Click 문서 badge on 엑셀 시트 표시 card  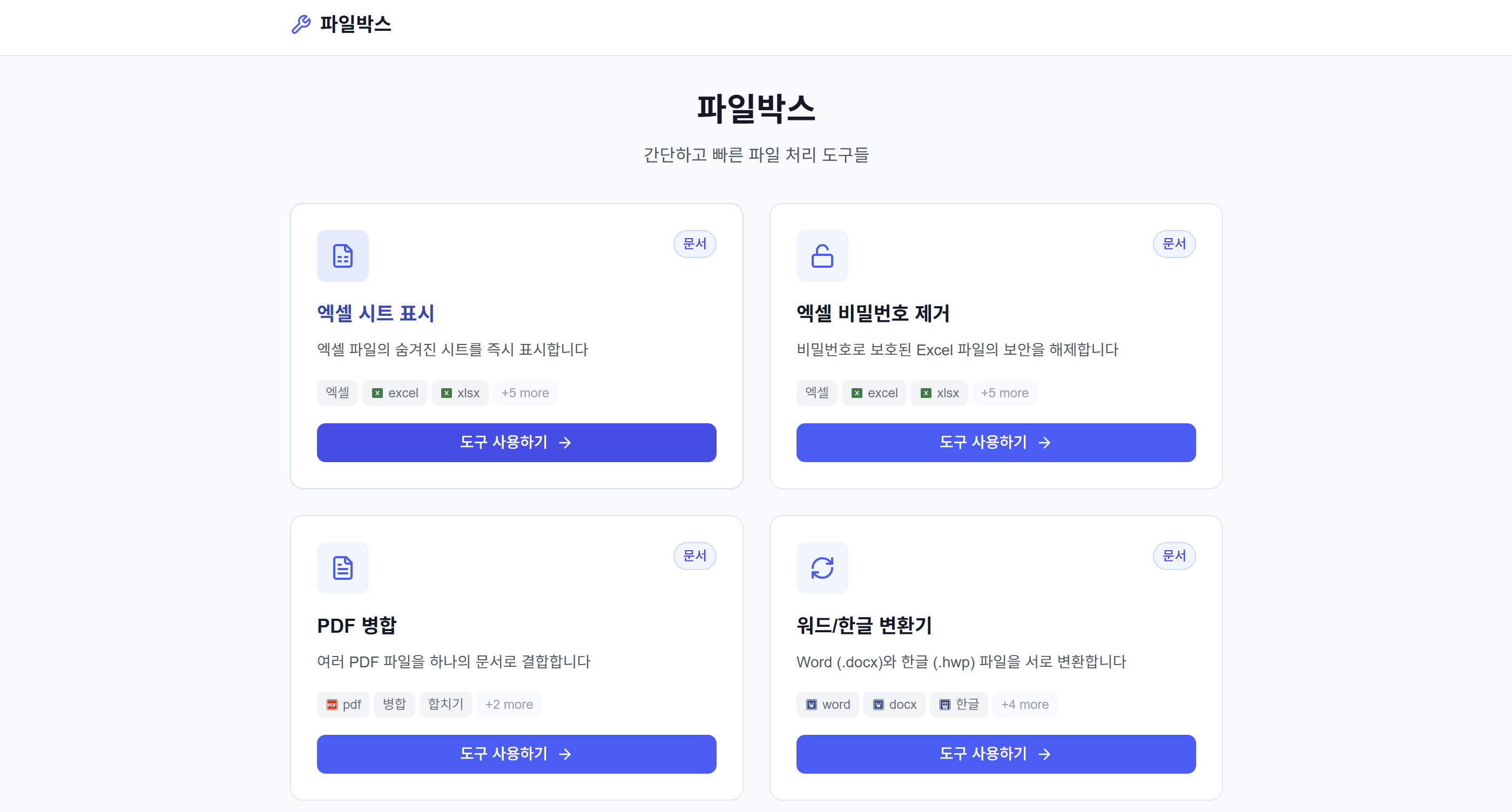695,244
